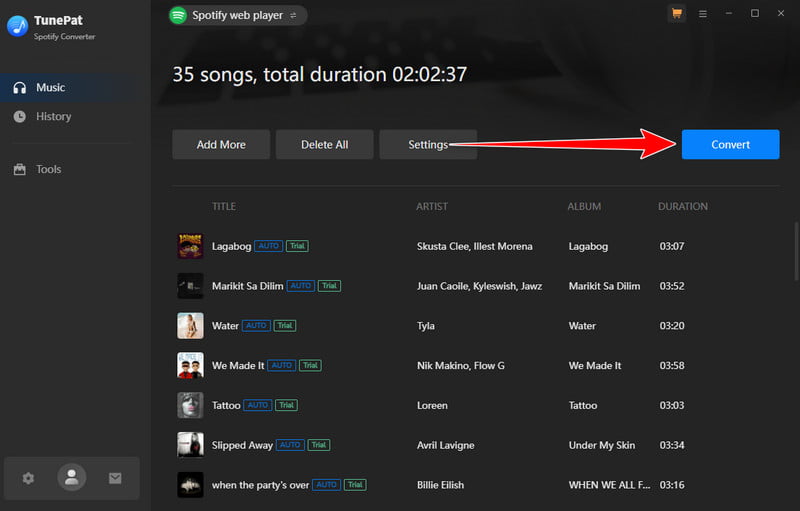
Task: Open the Settings button above the list
Action: point(428,144)
